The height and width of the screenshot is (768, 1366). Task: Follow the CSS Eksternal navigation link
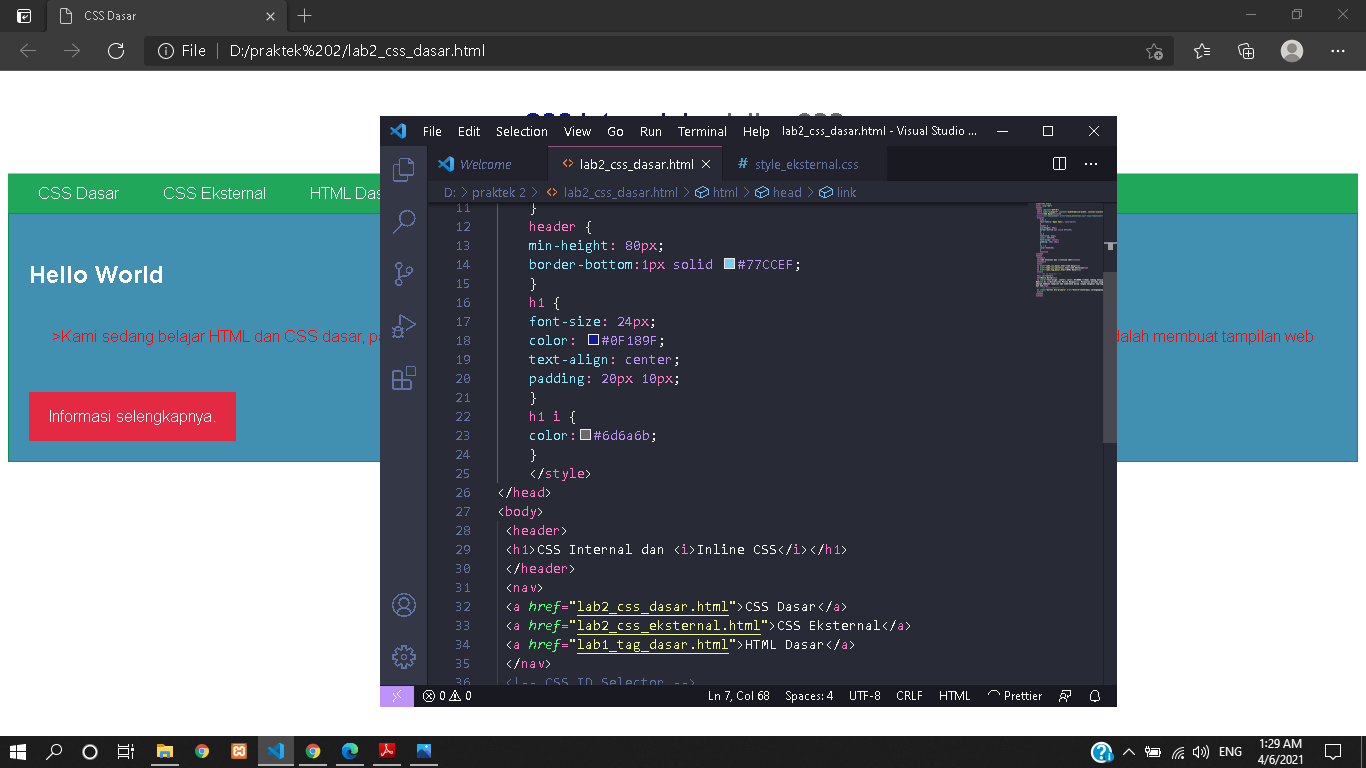tap(213, 193)
